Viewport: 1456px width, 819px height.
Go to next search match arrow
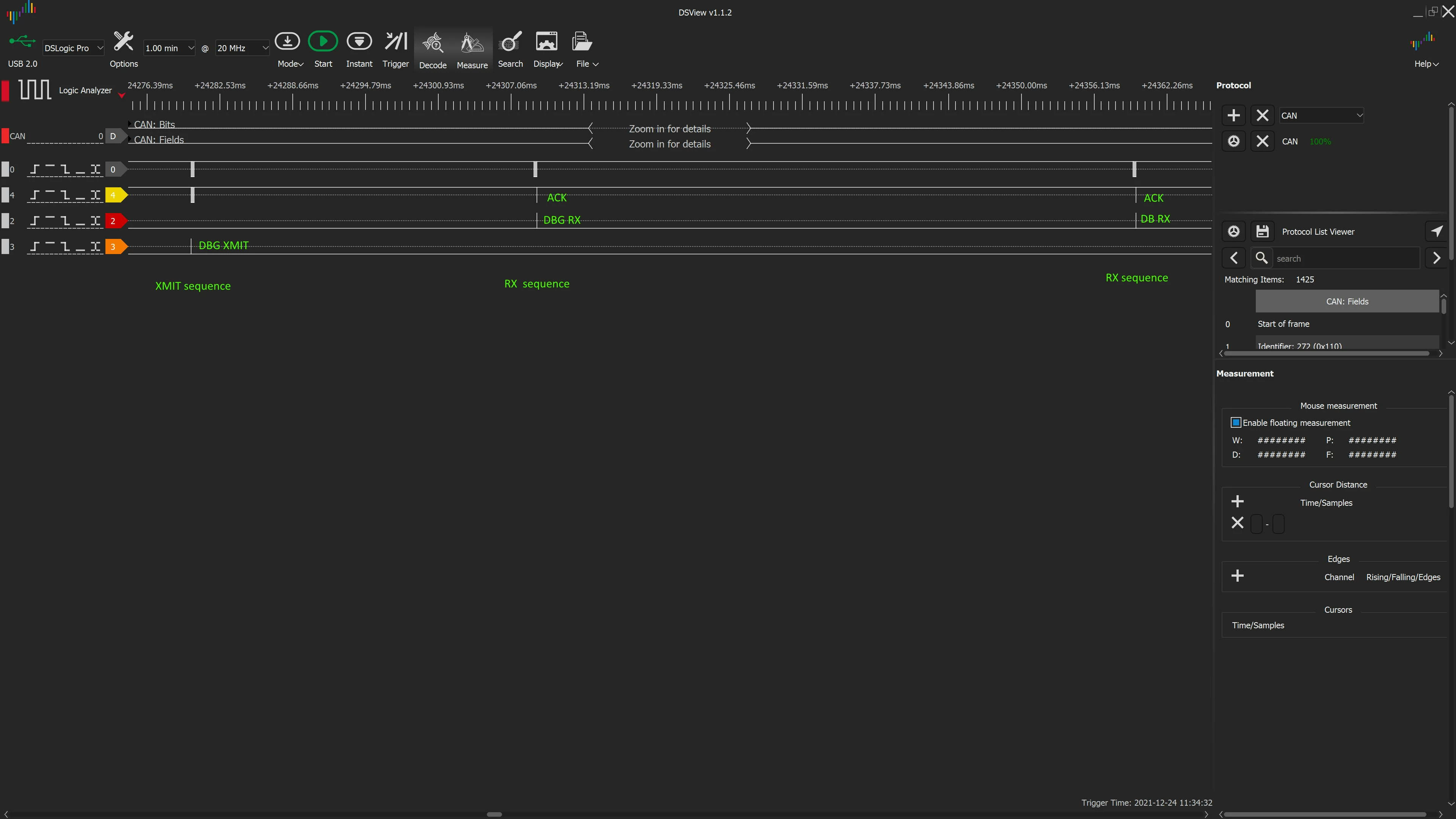coord(1436,258)
